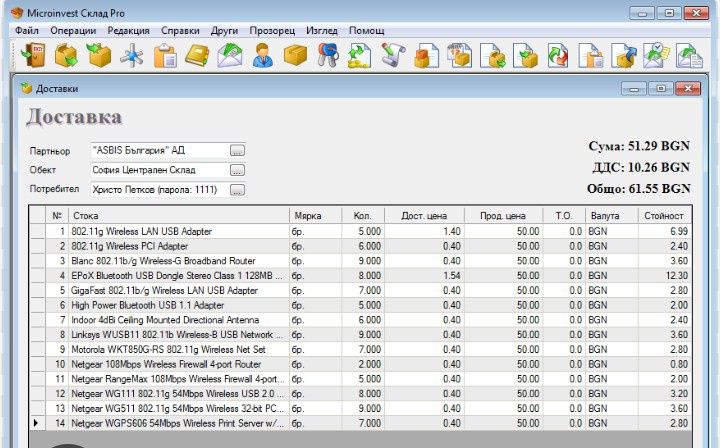The height and width of the screenshot is (448, 720).
Task: Select row 802.11g Wireless LAN USB Adapter
Action: (x=360, y=231)
